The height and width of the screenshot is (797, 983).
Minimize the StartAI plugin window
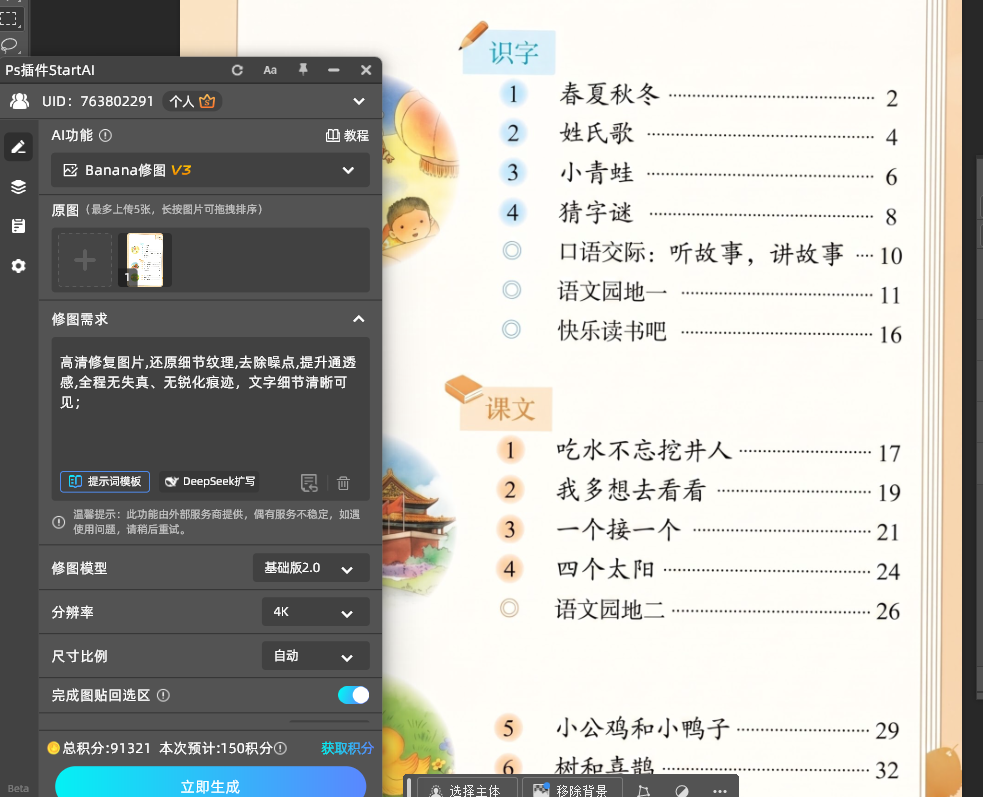coord(334,70)
